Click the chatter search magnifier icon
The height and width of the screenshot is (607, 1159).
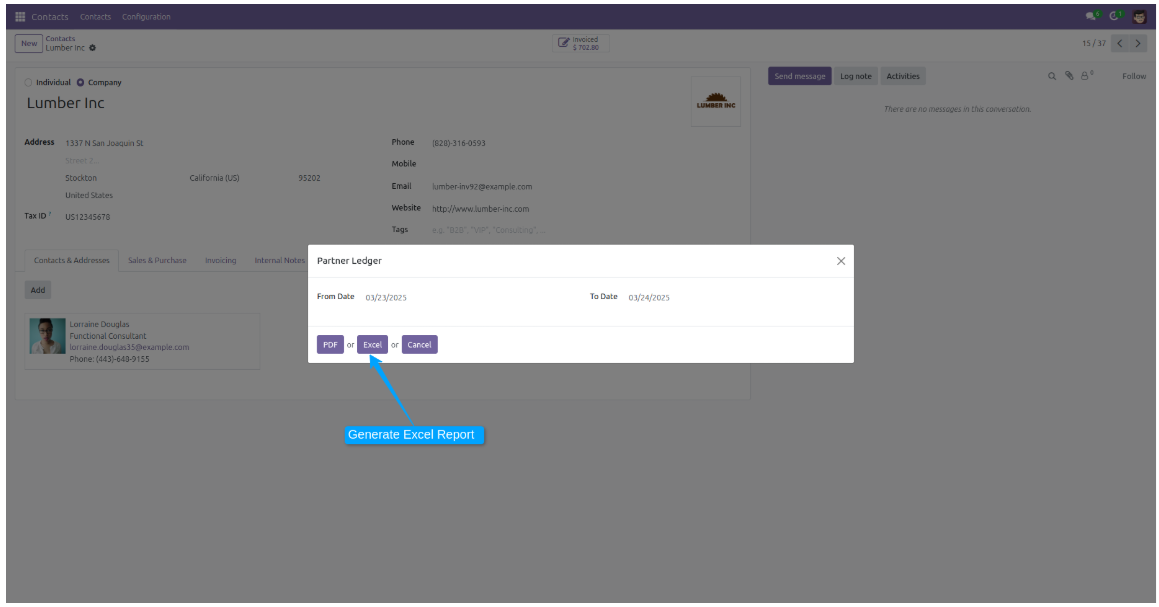(1051, 76)
